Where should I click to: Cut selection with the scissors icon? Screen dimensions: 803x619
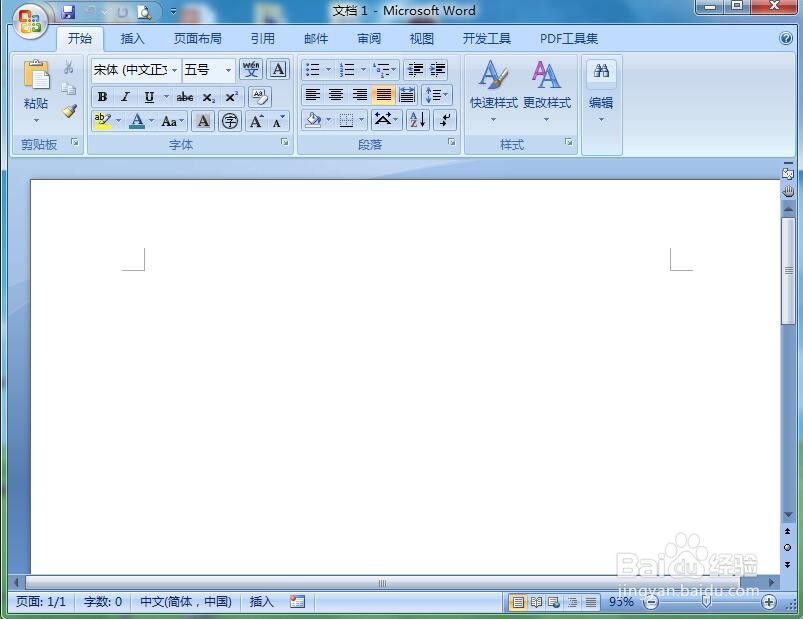point(69,67)
